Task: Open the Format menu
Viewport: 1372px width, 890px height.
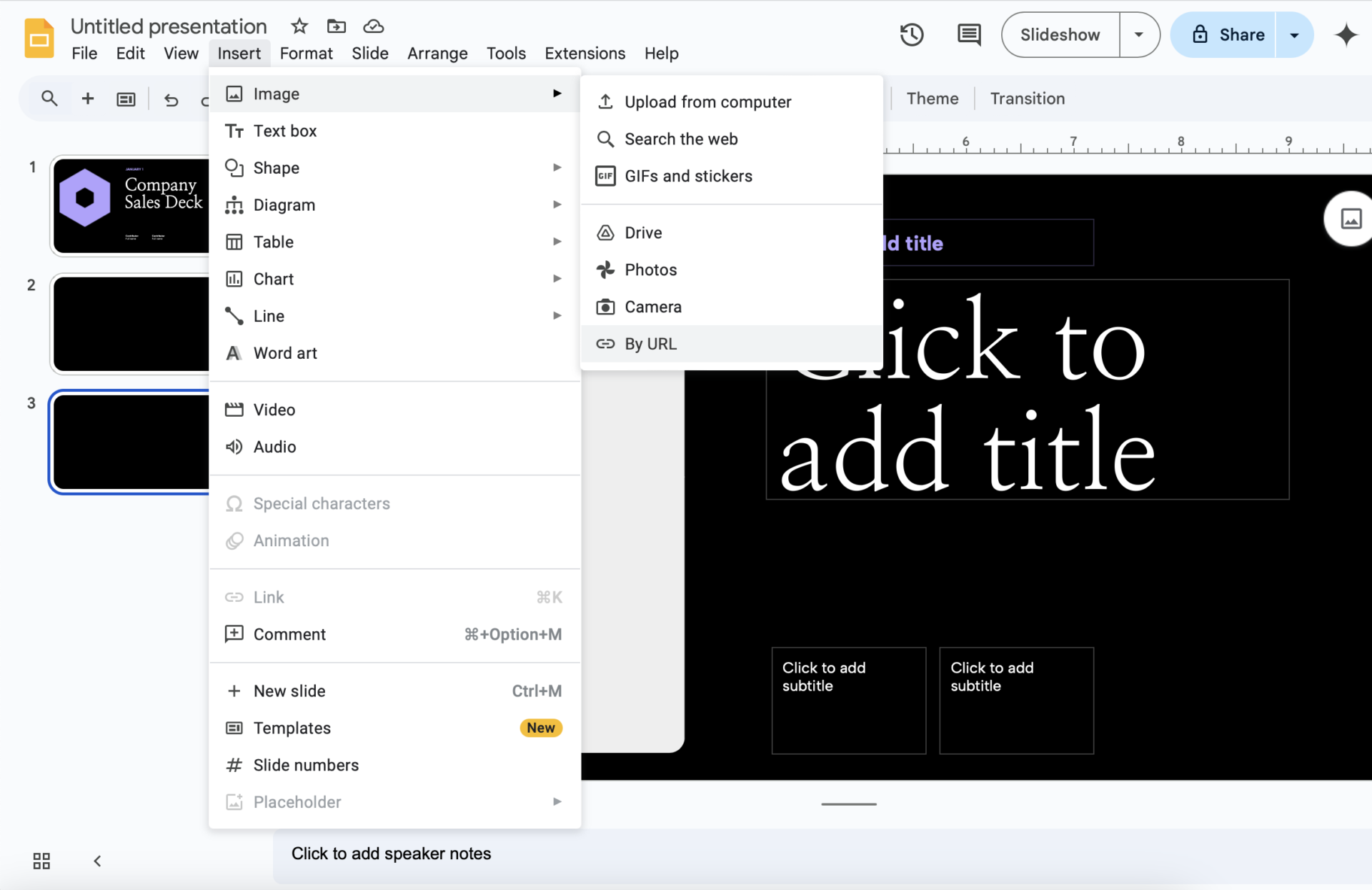Action: pyautogui.click(x=306, y=54)
